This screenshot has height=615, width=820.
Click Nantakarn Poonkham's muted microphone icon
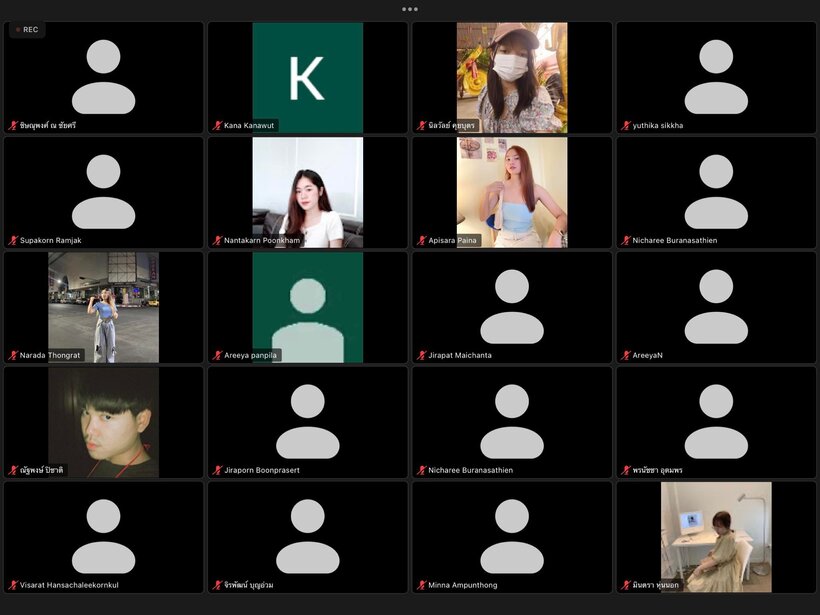point(217,241)
